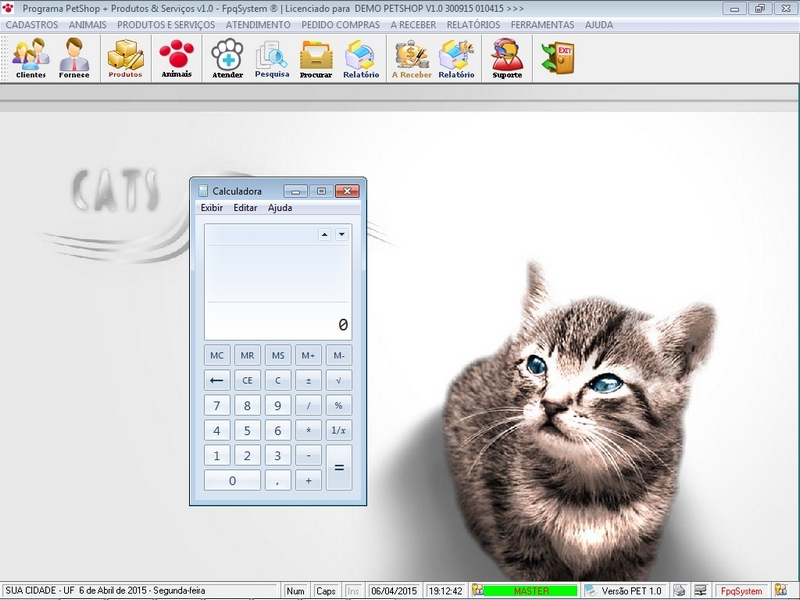Click the 1/x reciprocal button
Screen dimensions: 800x600
(x=339, y=430)
